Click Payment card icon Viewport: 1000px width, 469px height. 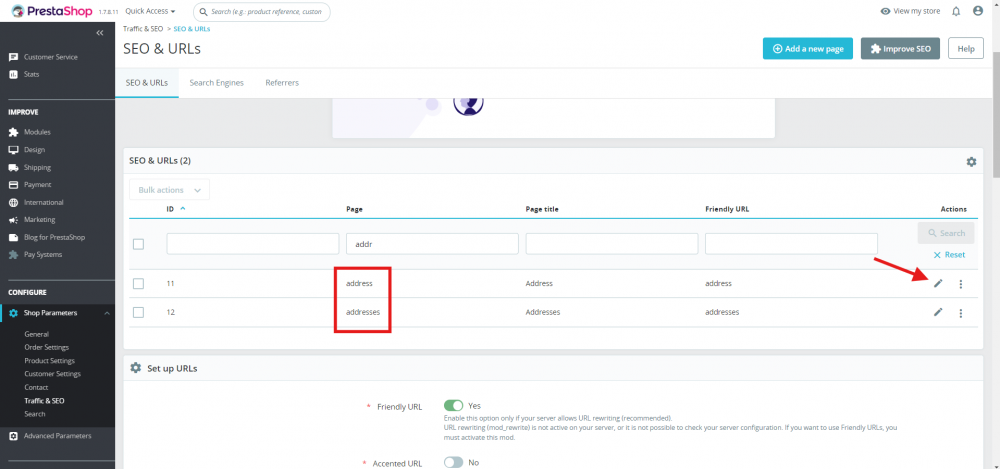(x=13, y=184)
